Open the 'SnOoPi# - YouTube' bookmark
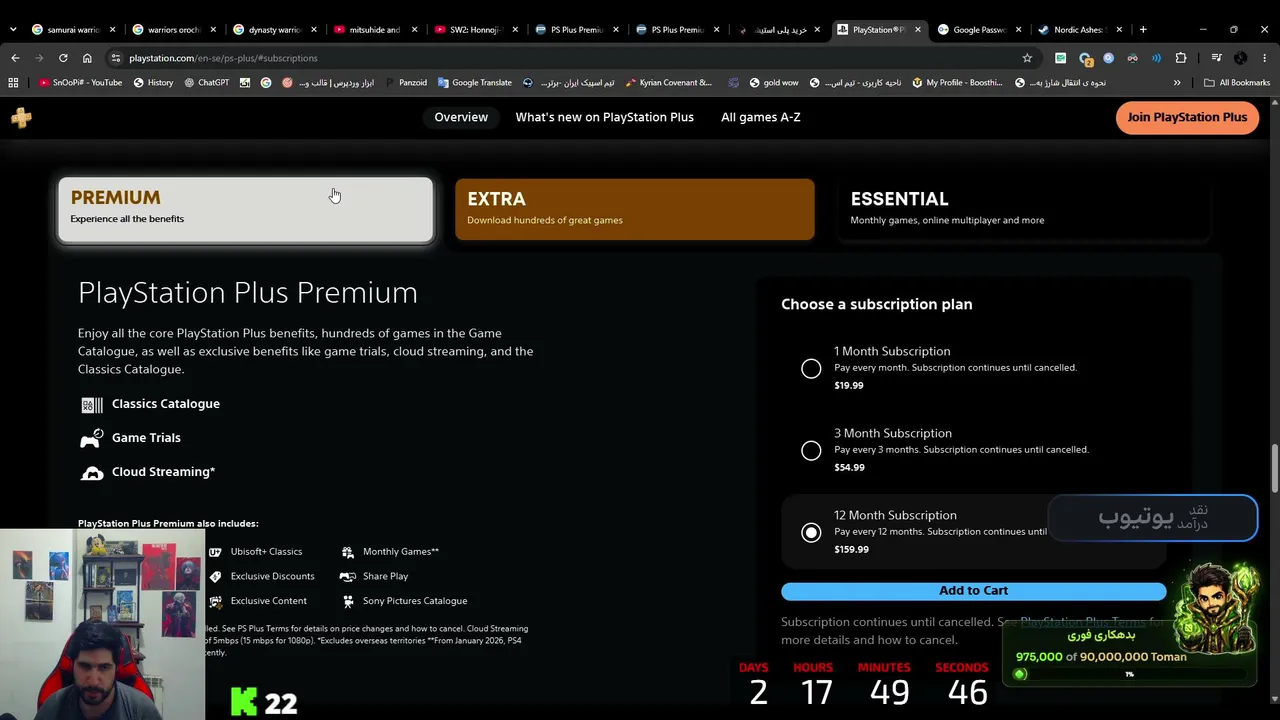The width and height of the screenshot is (1280, 720). (x=81, y=83)
